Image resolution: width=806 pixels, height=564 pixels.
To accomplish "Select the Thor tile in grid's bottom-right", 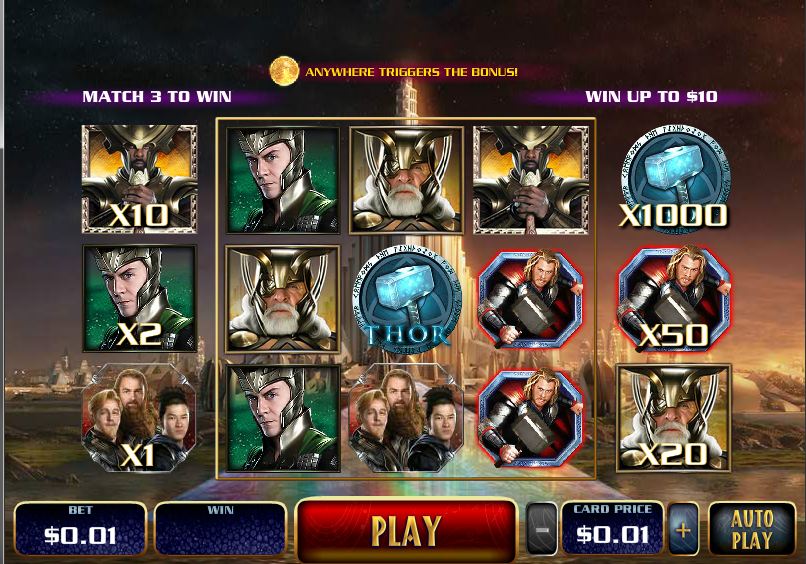I will click(530, 418).
